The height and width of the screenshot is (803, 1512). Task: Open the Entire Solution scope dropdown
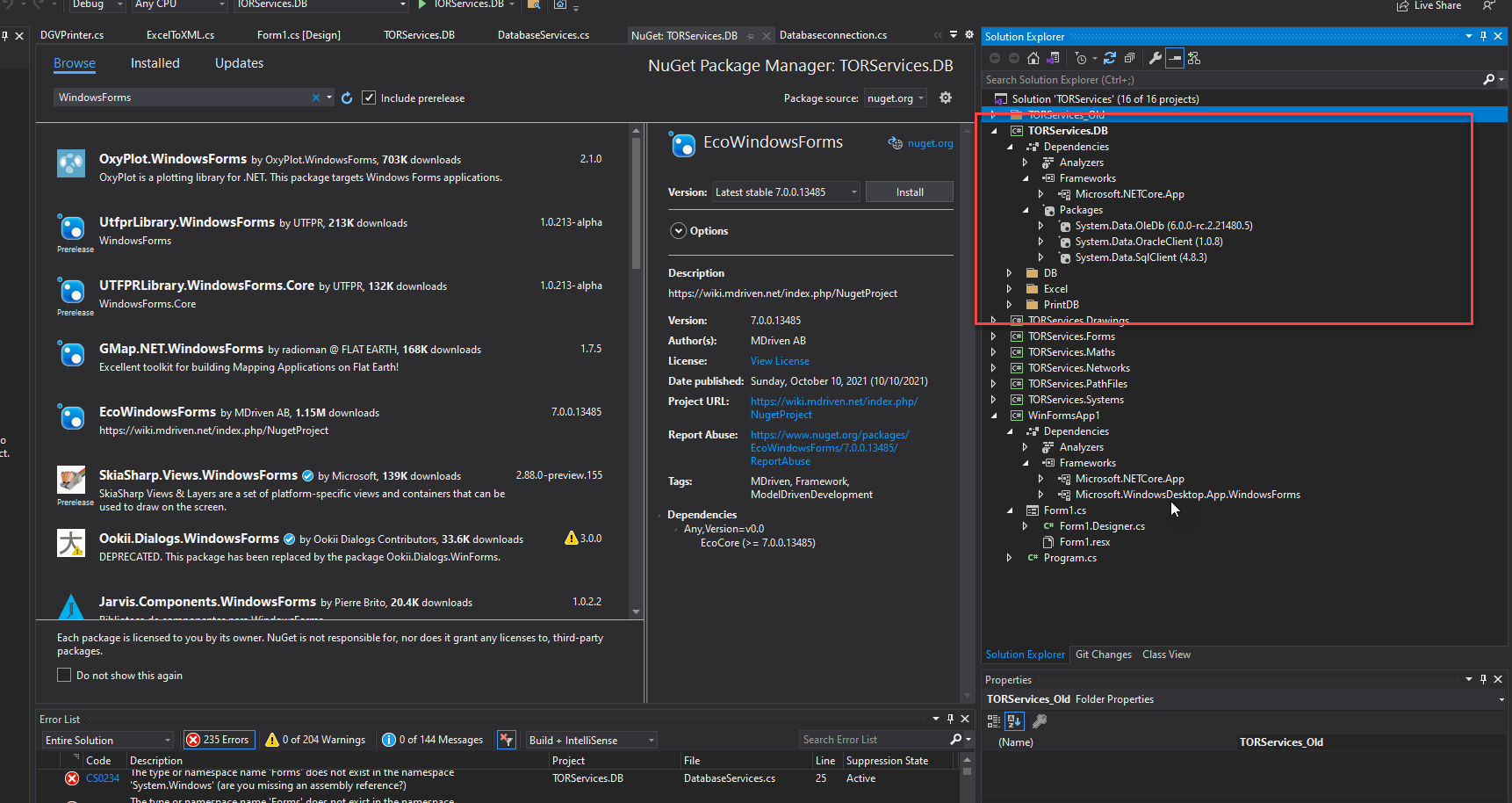107,740
